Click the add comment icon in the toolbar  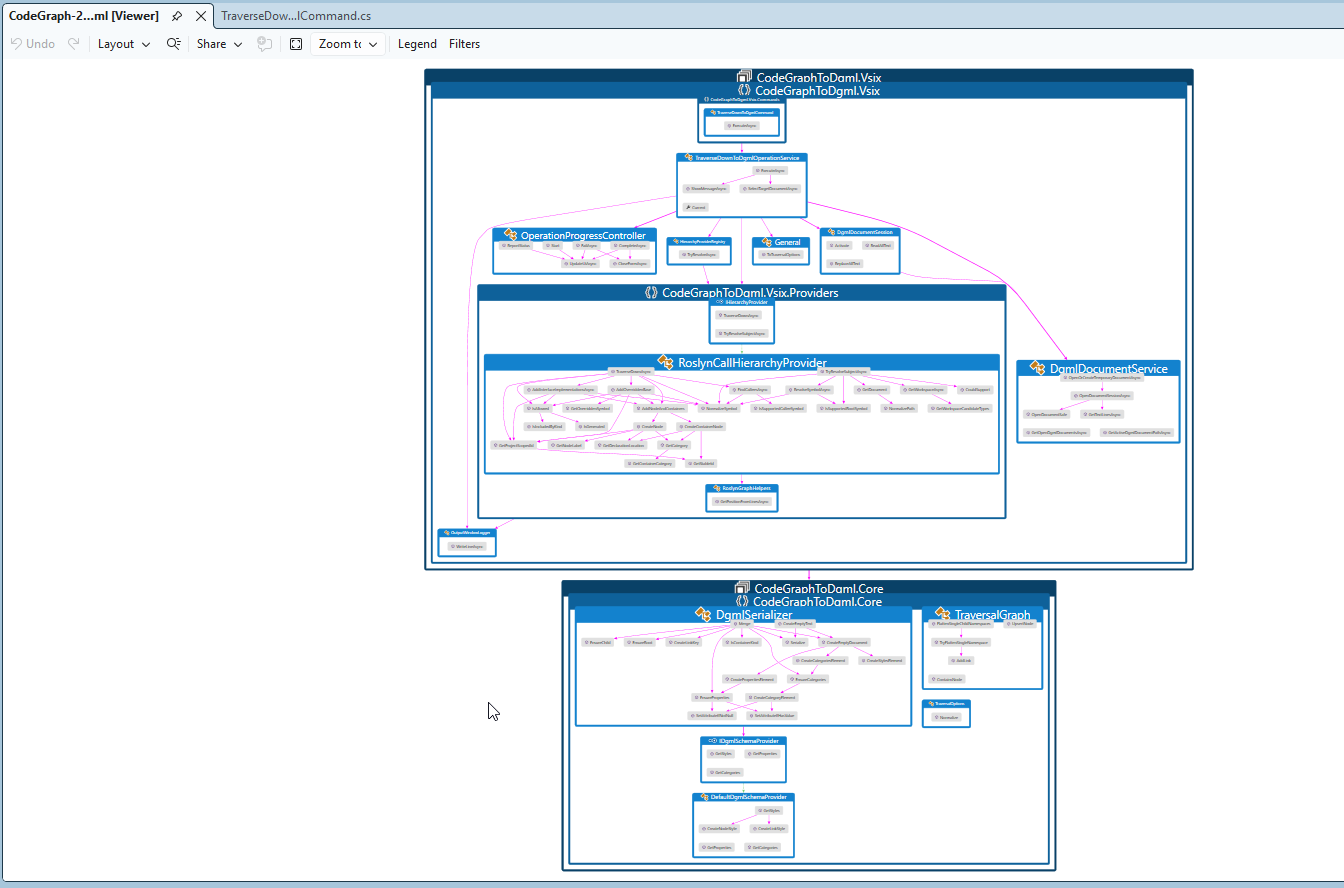click(264, 44)
